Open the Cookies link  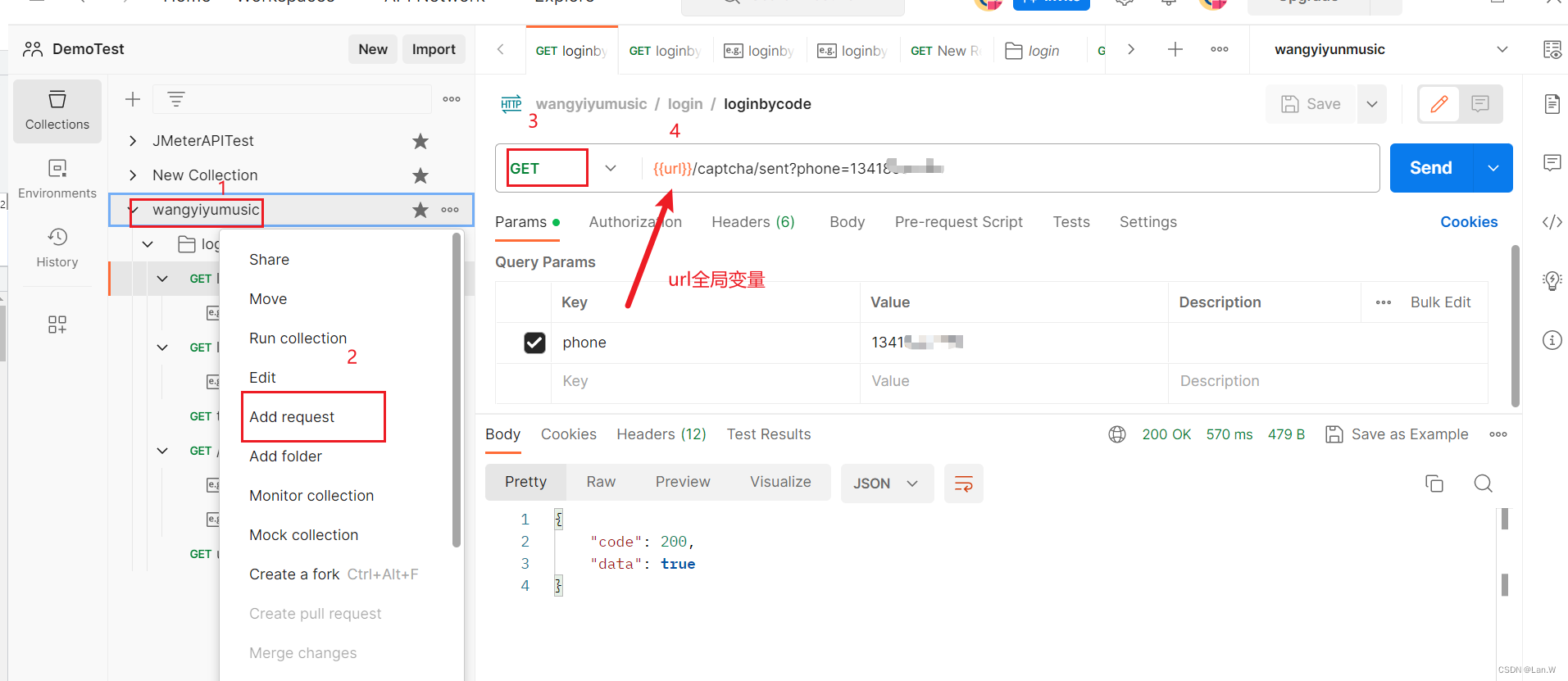[1469, 222]
